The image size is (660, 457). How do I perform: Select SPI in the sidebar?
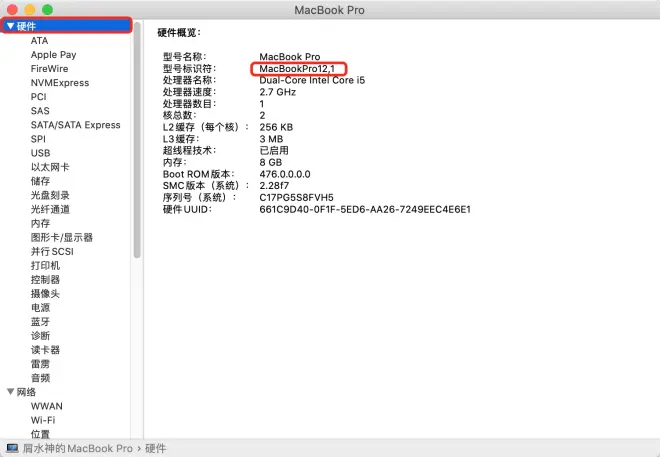(38, 139)
